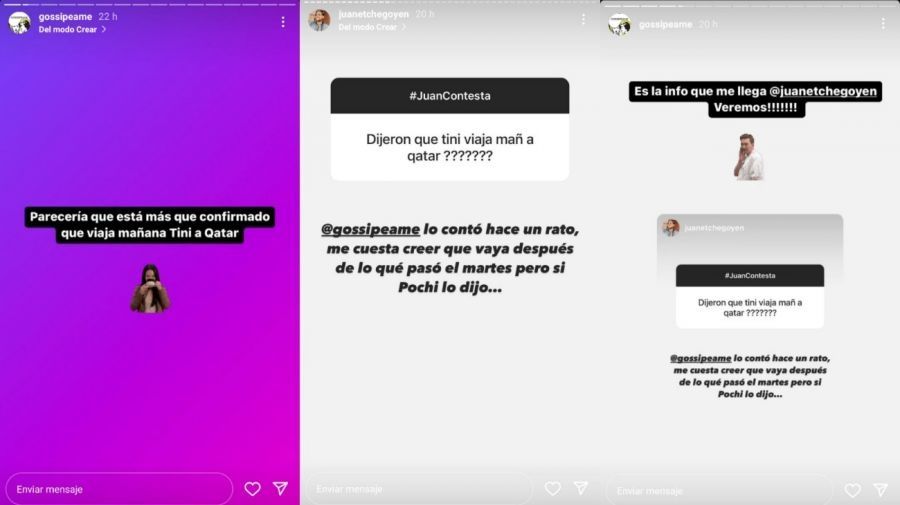Open three-dot menu on juanetchegoyen story

click(583, 20)
